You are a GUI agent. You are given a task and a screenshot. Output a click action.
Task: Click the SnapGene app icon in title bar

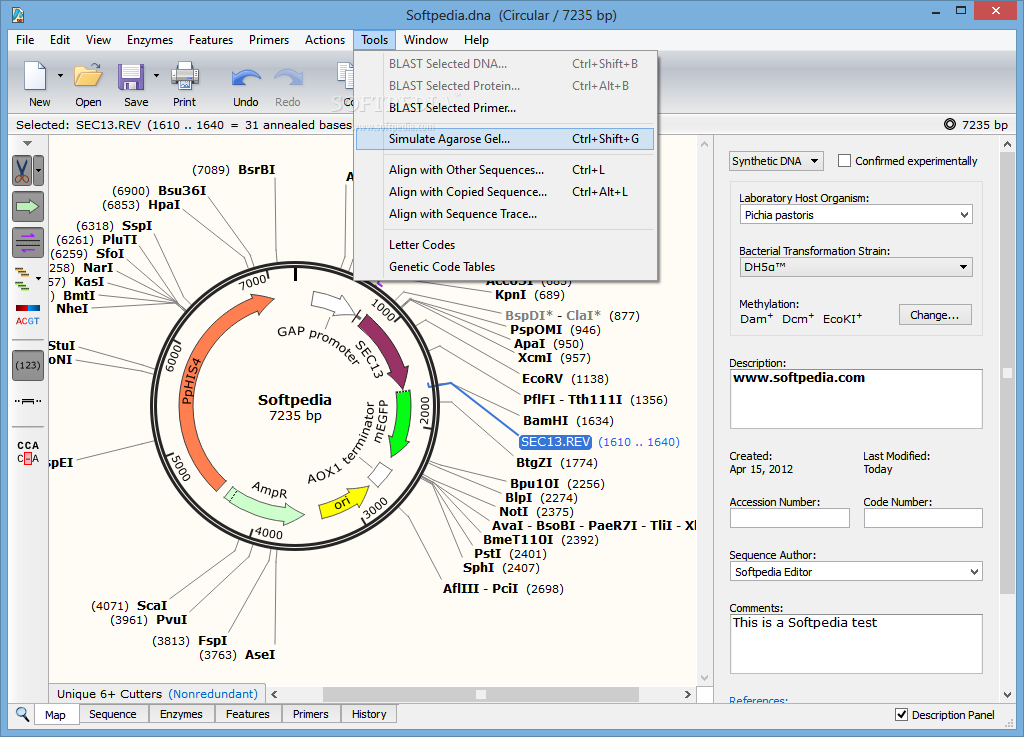point(18,14)
